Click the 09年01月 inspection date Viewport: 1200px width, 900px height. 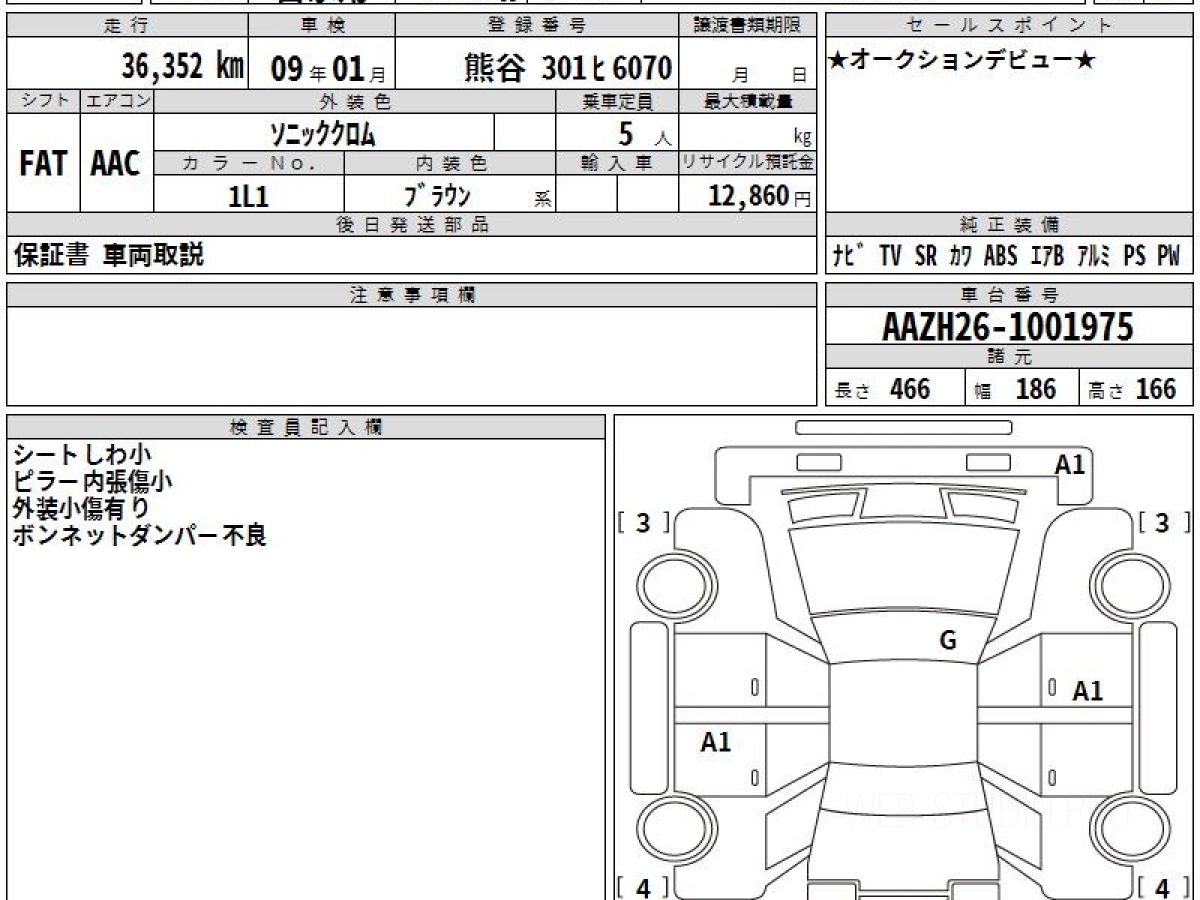click(x=327, y=69)
